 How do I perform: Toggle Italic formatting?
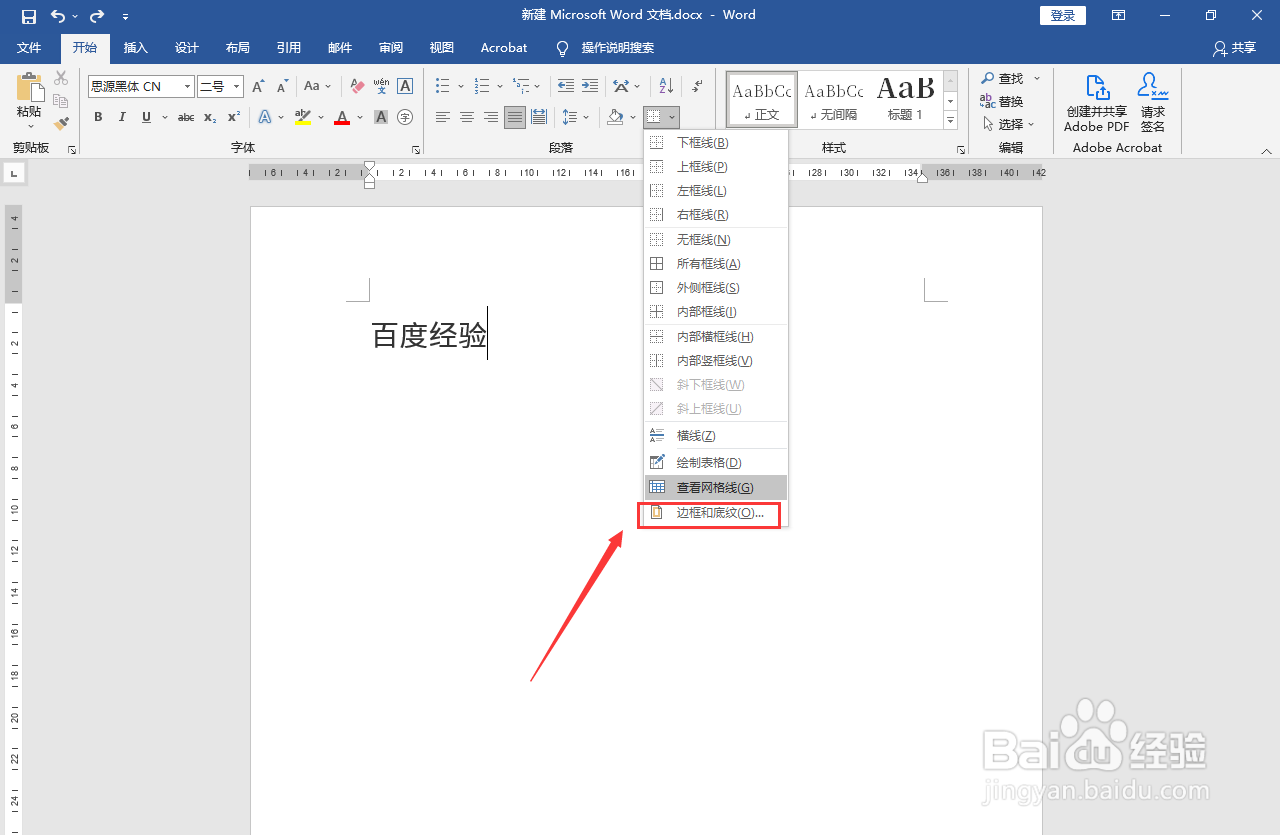coord(122,117)
